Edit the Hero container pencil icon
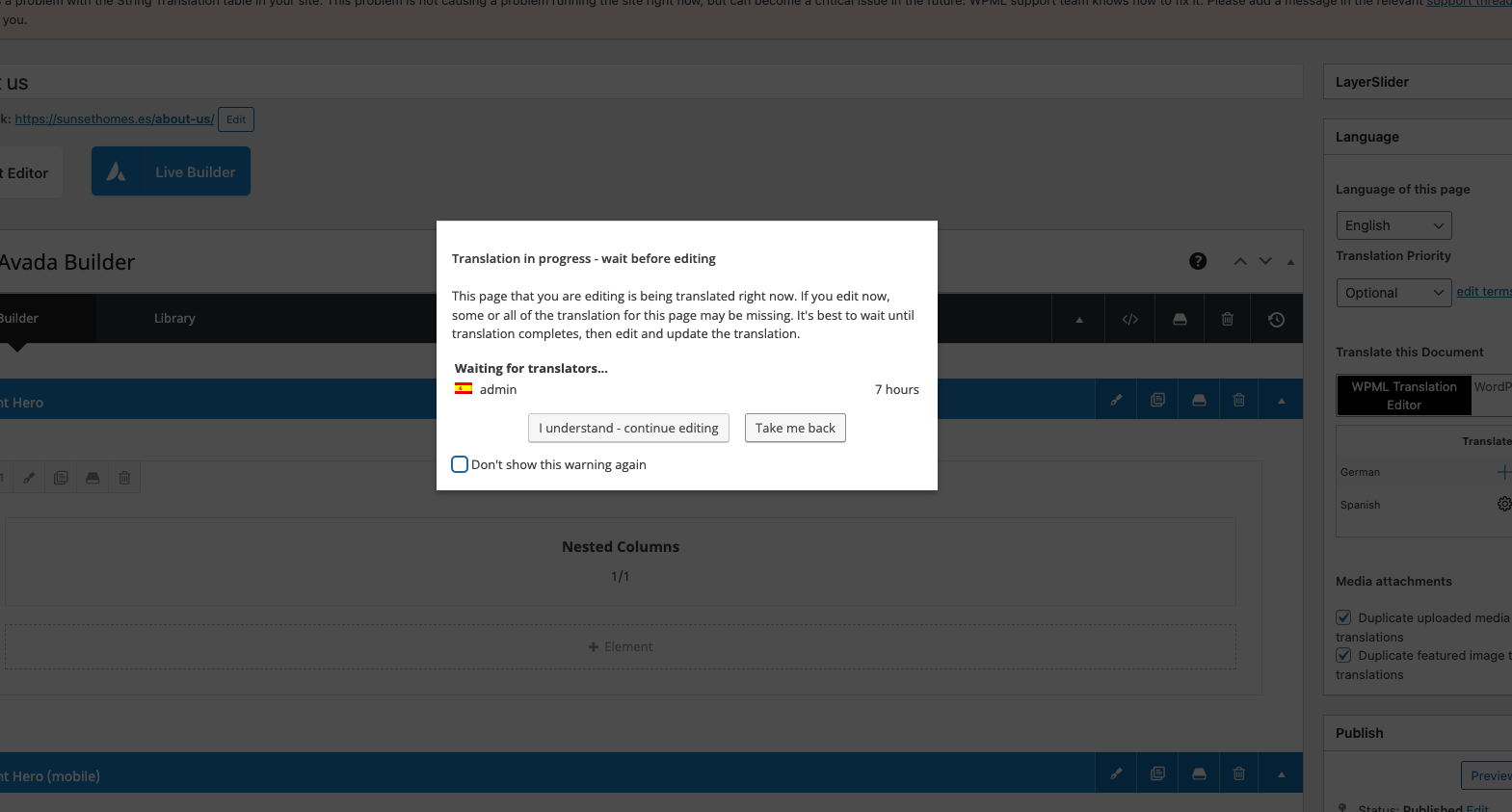Viewport: 1512px width, 812px height. pos(1116,400)
